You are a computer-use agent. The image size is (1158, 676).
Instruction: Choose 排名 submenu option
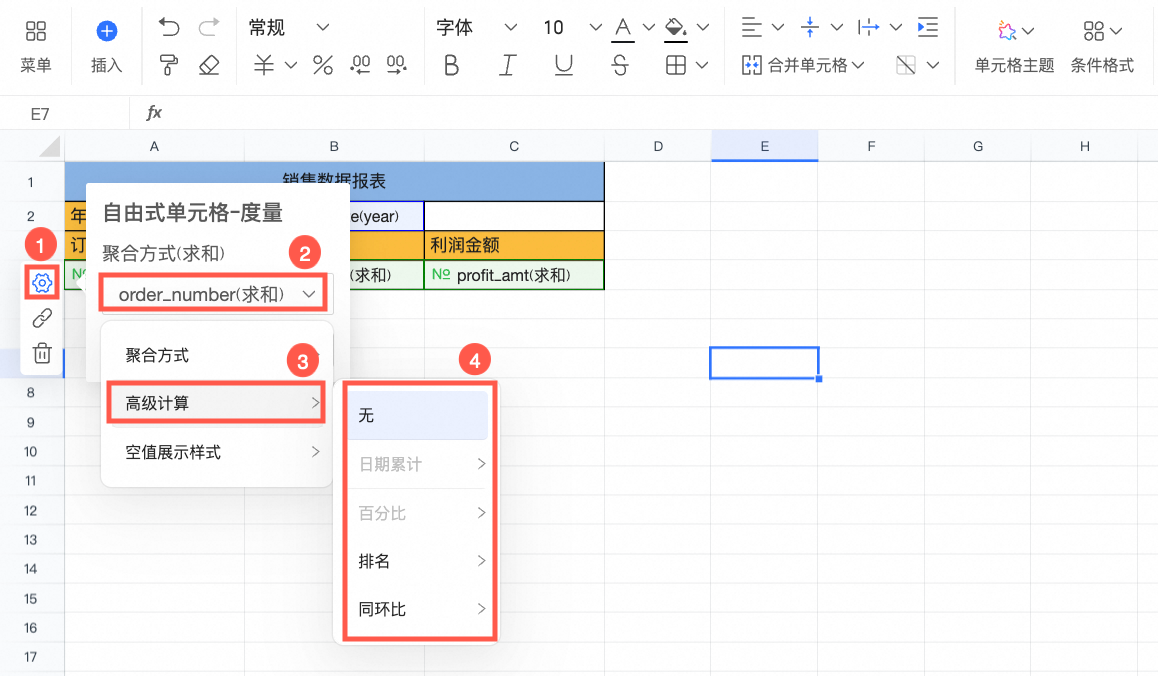click(418, 561)
